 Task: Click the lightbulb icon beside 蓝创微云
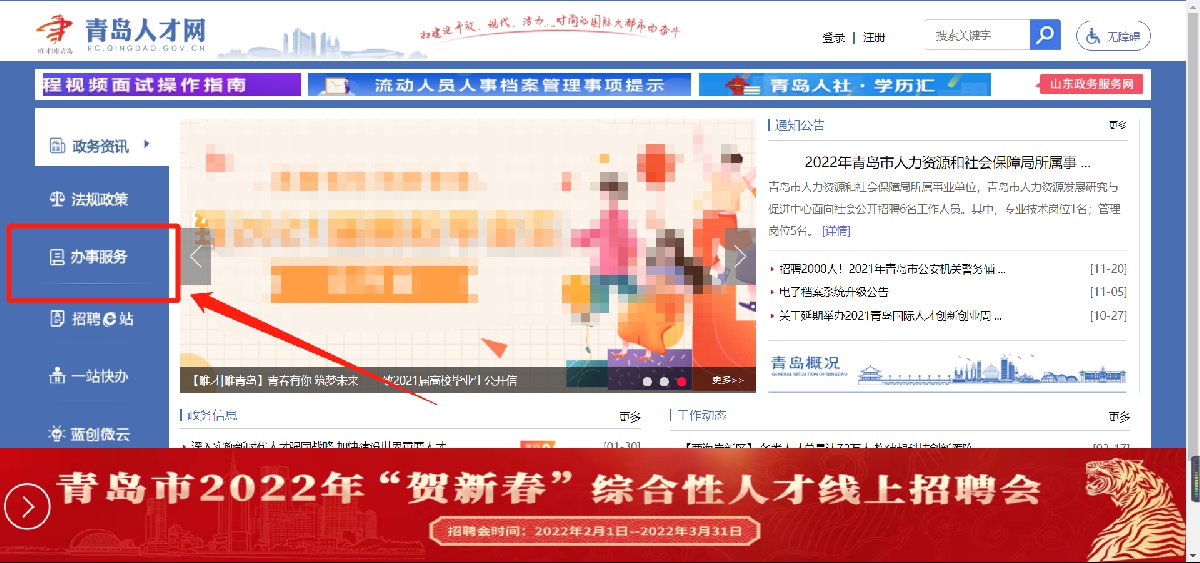pyautogui.click(x=57, y=435)
